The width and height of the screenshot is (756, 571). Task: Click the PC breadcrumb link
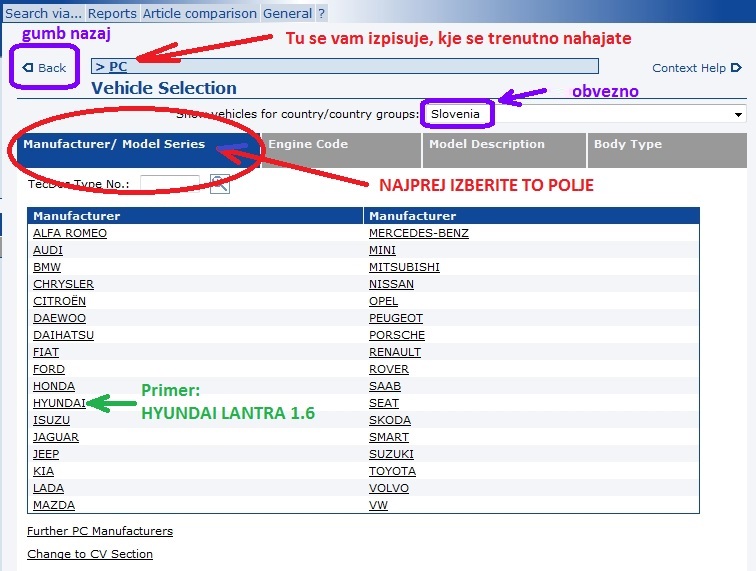tap(118, 67)
